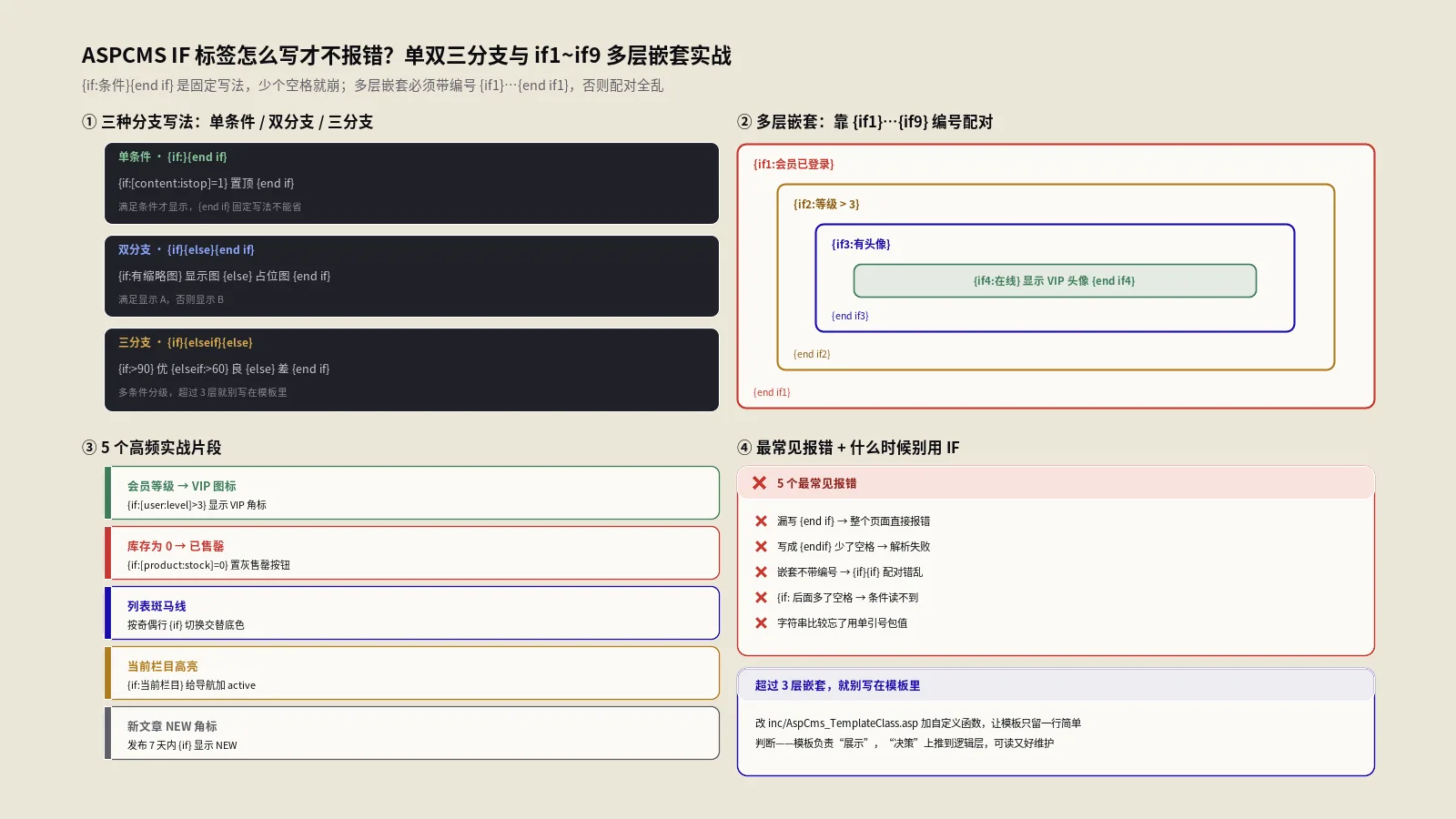Click error text '写成 {endif} 少了空格 → 解析失败'
The image size is (1456, 819).
click(x=854, y=547)
